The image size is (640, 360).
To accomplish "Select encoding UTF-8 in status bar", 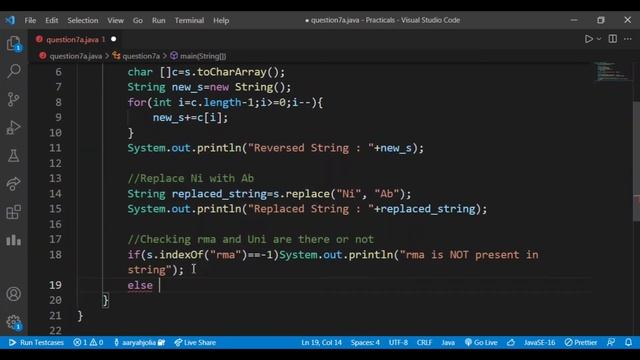I will 398,342.
